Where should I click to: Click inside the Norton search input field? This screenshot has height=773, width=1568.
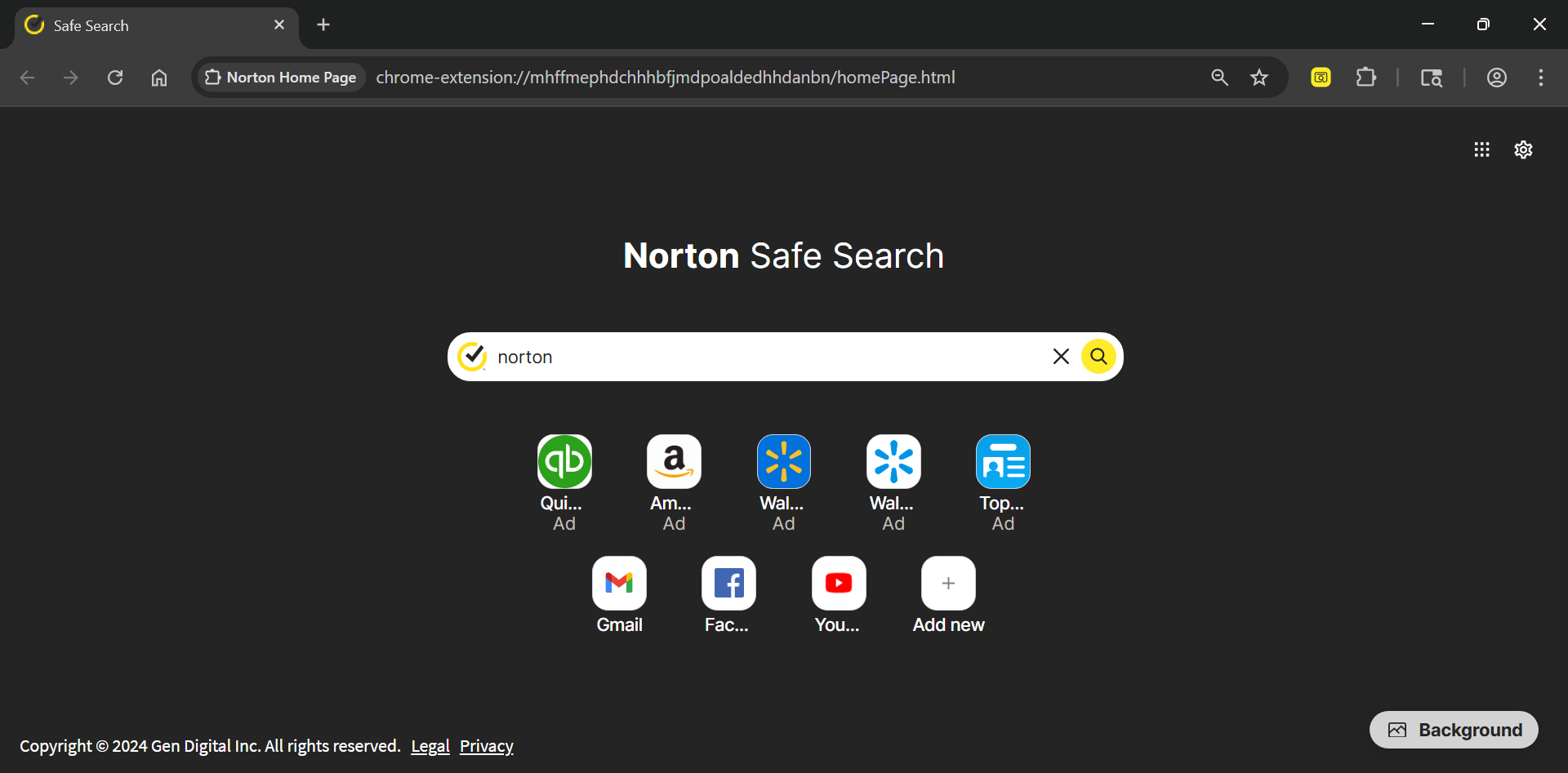768,357
